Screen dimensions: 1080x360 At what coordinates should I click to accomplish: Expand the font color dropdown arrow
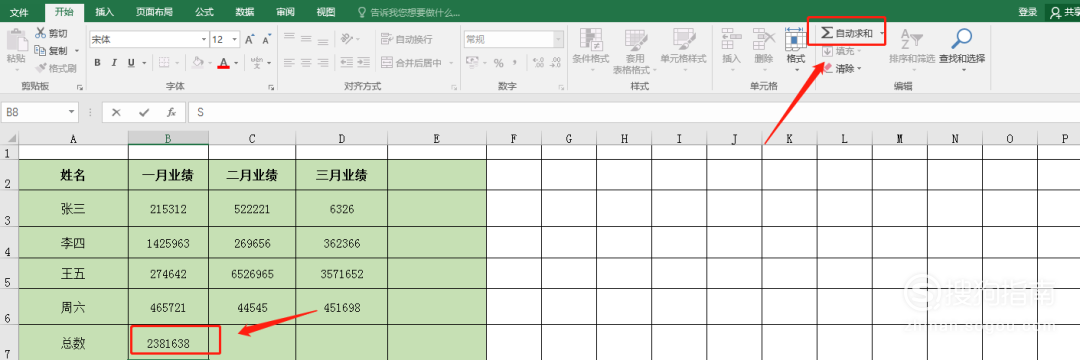click(x=236, y=63)
